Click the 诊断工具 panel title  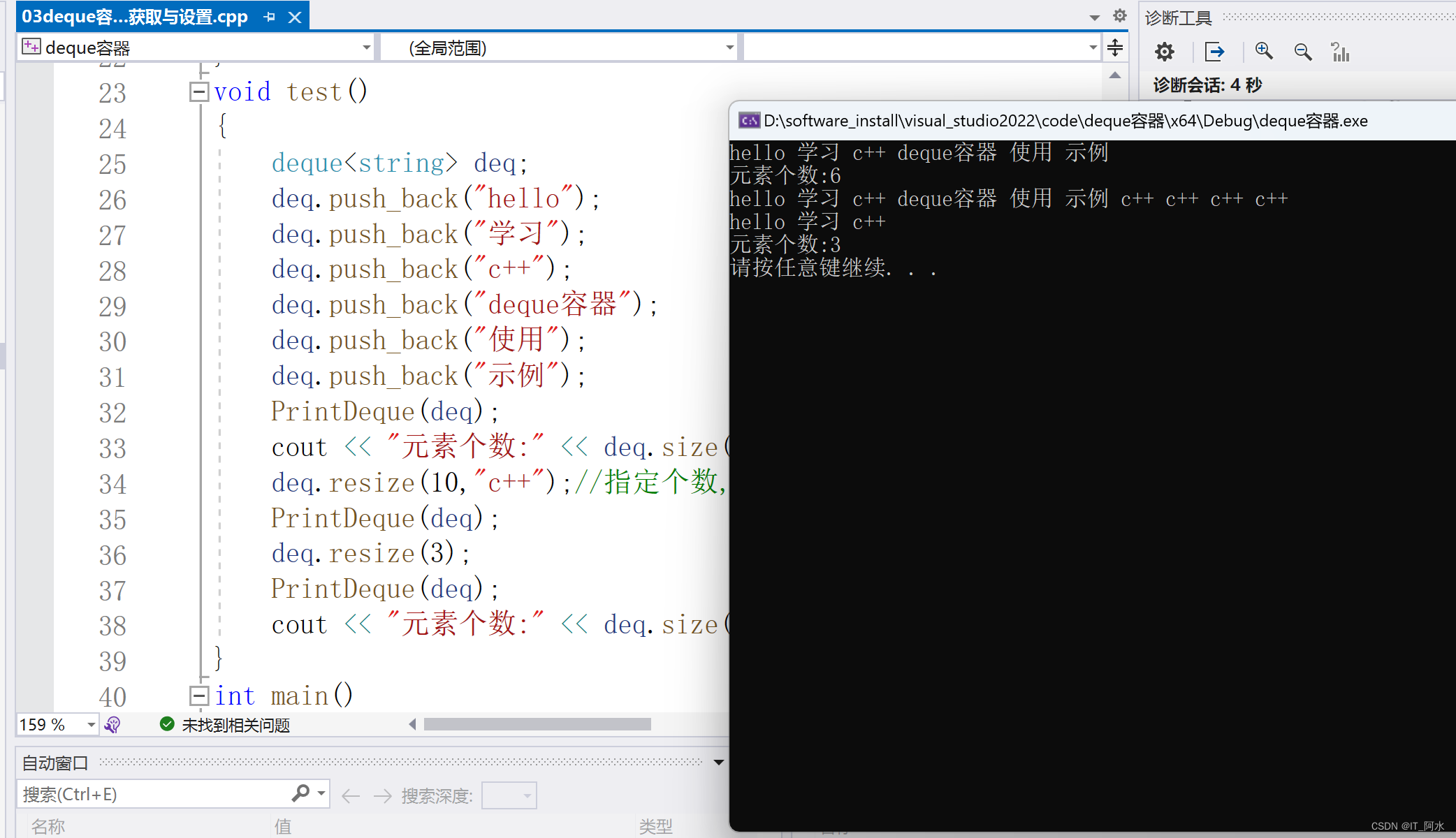coord(1178,17)
